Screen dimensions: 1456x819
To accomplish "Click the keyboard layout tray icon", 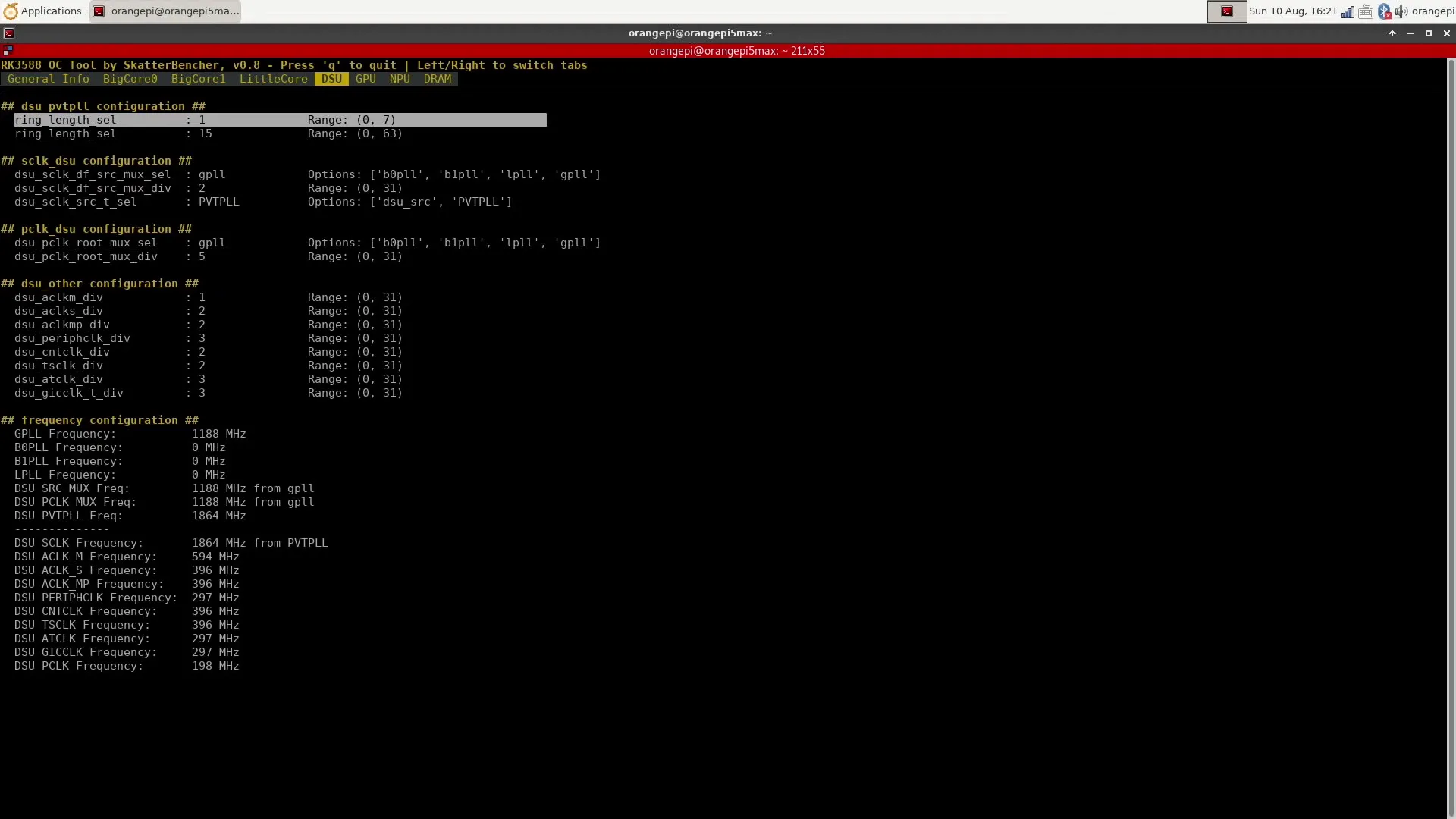I will pyautogui.click(x=1366, y=11).
